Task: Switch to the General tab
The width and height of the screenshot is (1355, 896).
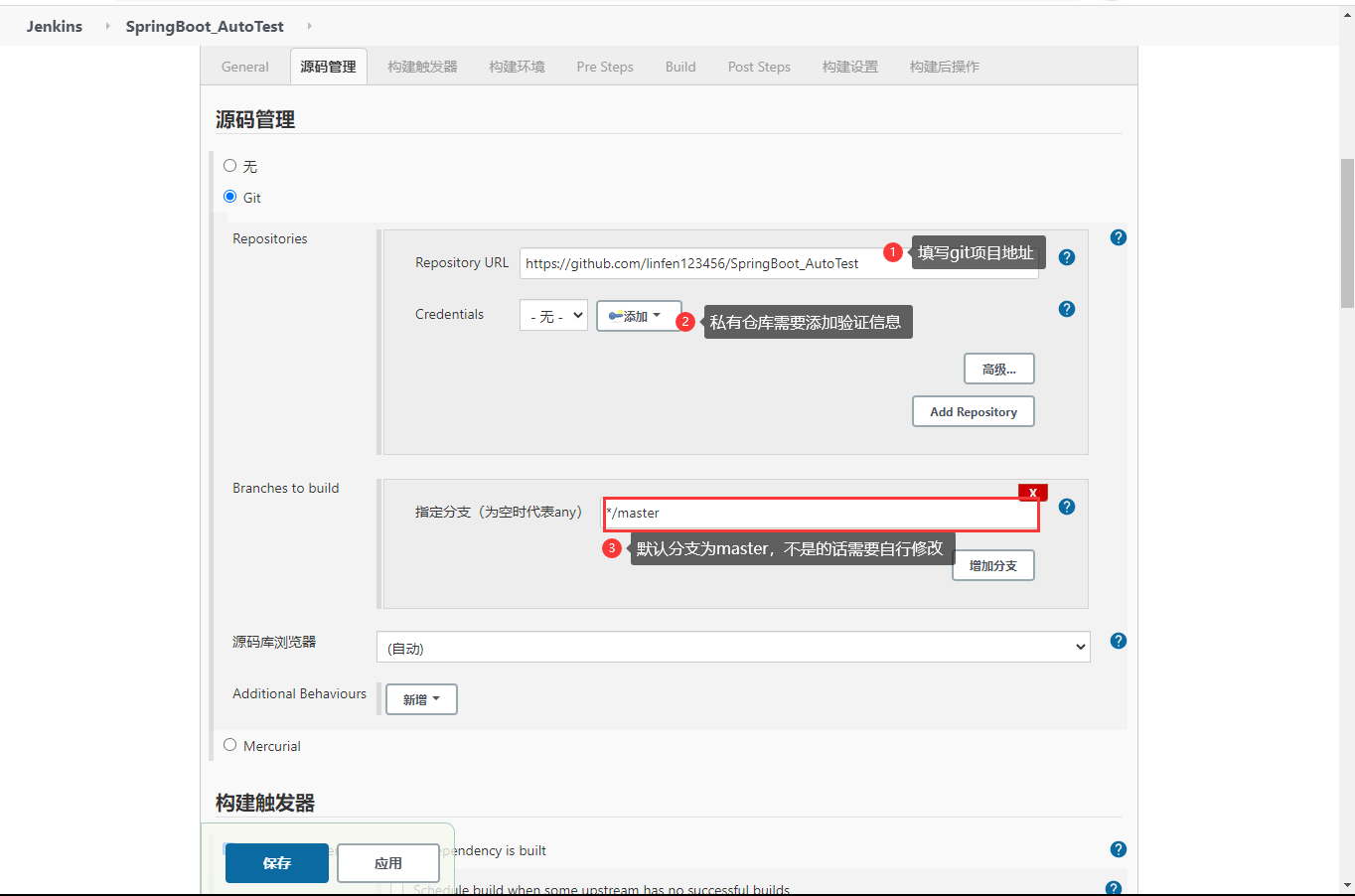Action: pos(245,67)
